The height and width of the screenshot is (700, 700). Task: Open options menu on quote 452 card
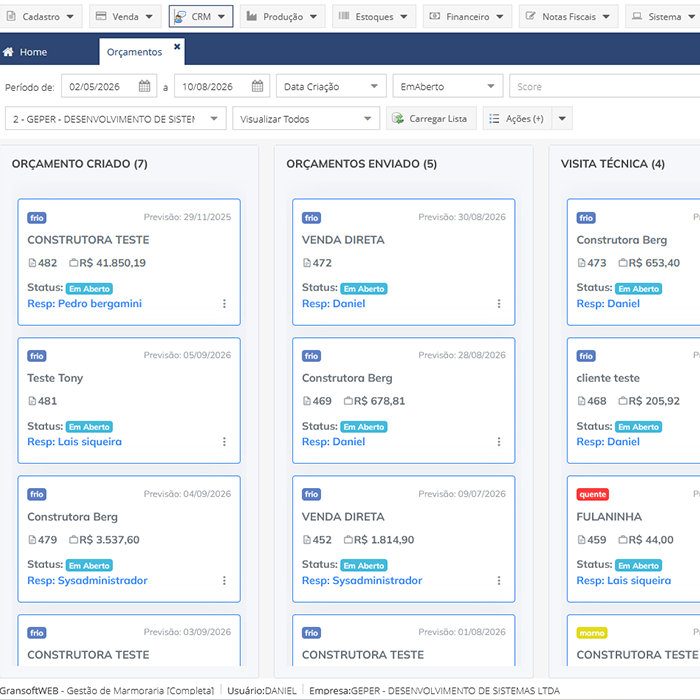[499, 580]
